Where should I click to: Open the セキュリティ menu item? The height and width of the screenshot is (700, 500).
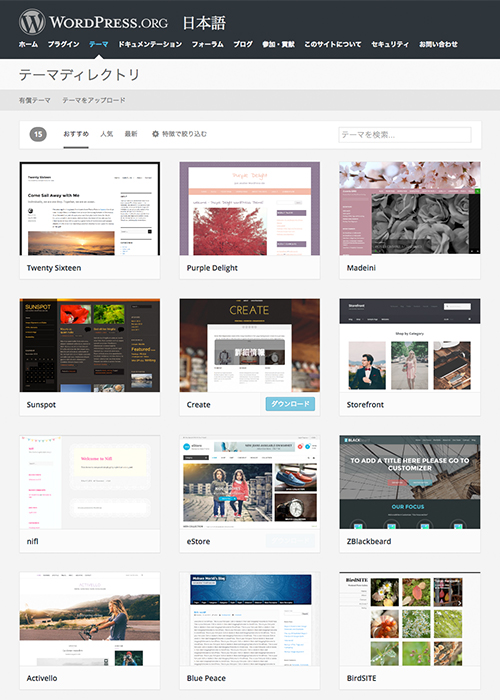pyautogui.click(x=390, y=44)
